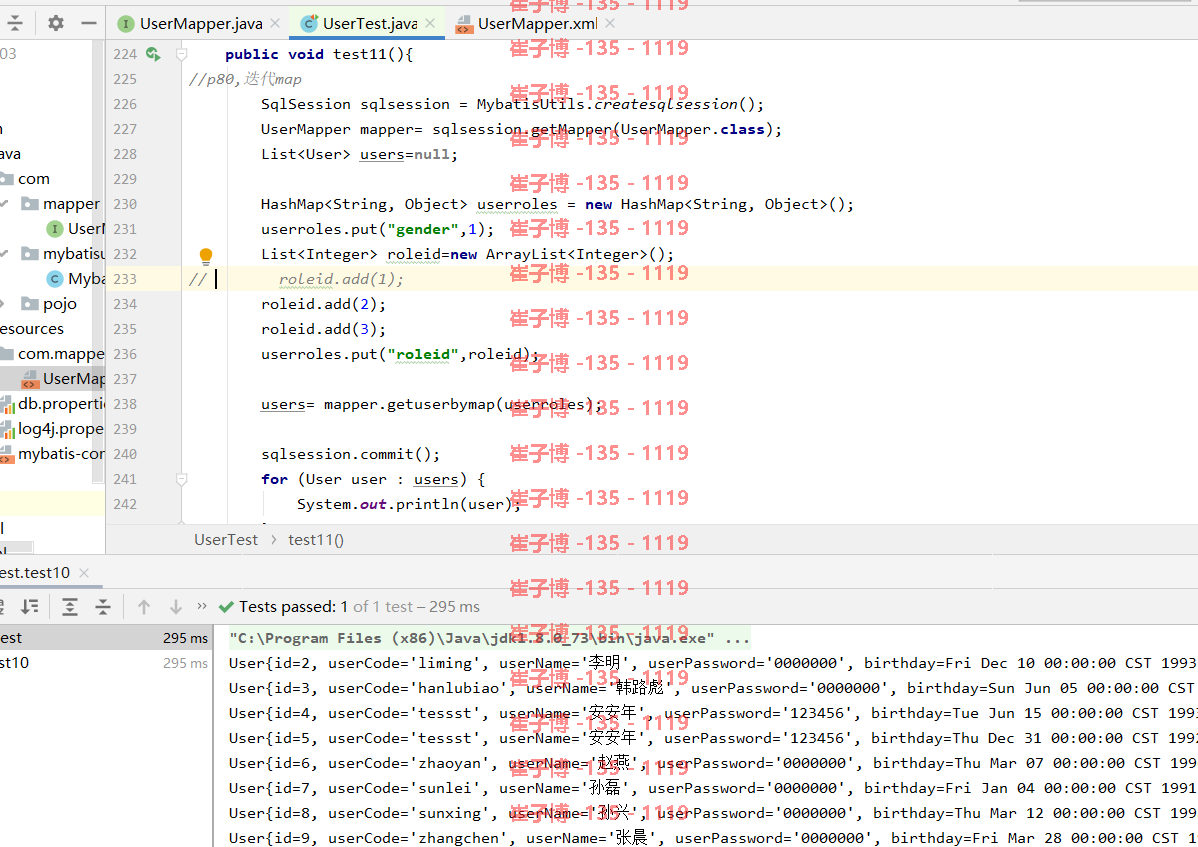Open the UserMapper xml file in tree
The height and width of the screenshot is (847, 1198).
coord(63,379)
